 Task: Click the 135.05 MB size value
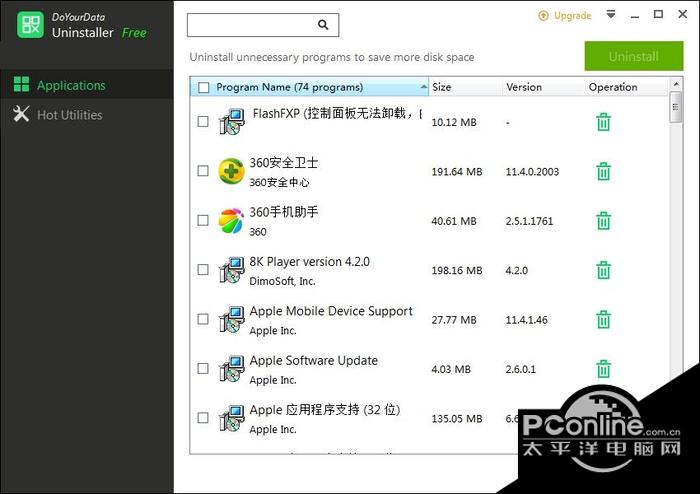pos(457,419)
